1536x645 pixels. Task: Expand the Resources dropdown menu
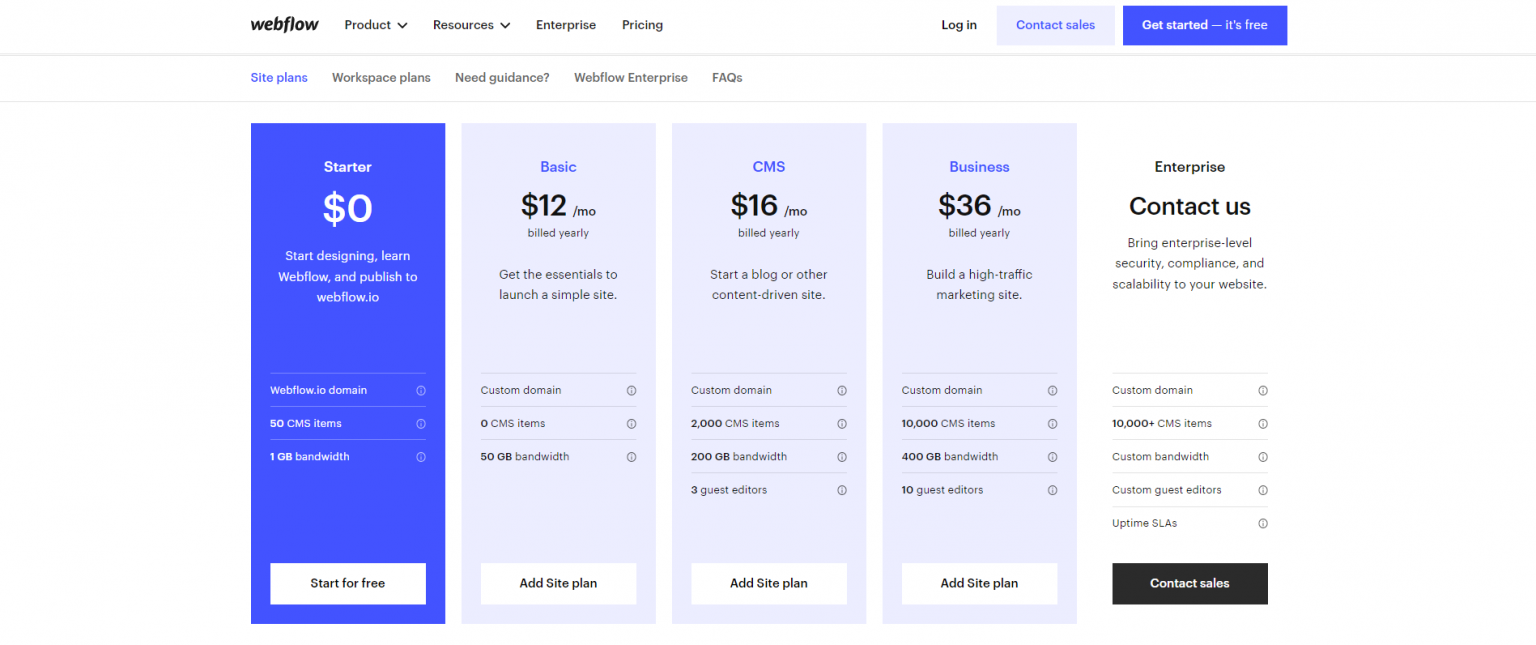[x=472, y=25]
